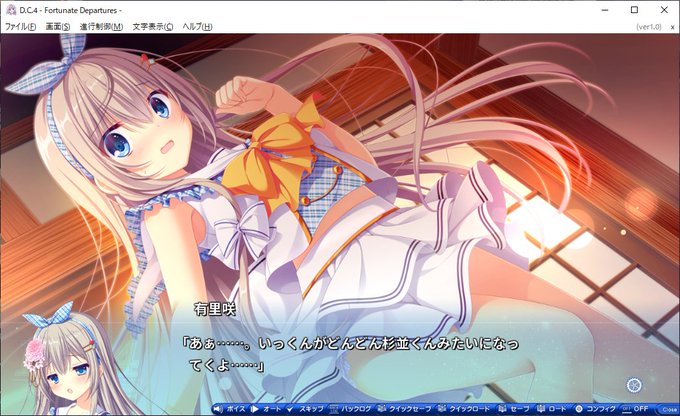The image size is (680, 416).
Task: Minimize the game window
Action: click(x=605, y=10)
